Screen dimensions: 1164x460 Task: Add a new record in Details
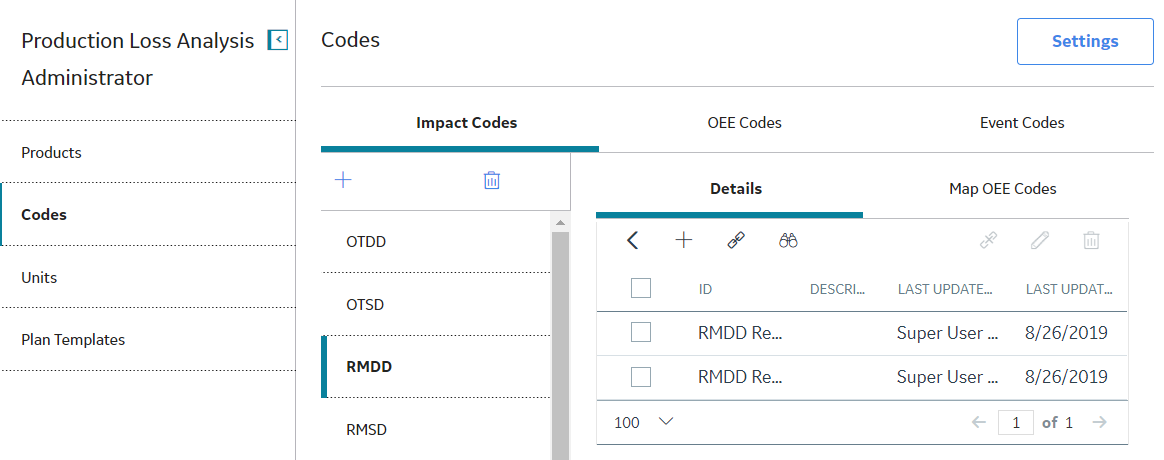pos(683,240)
